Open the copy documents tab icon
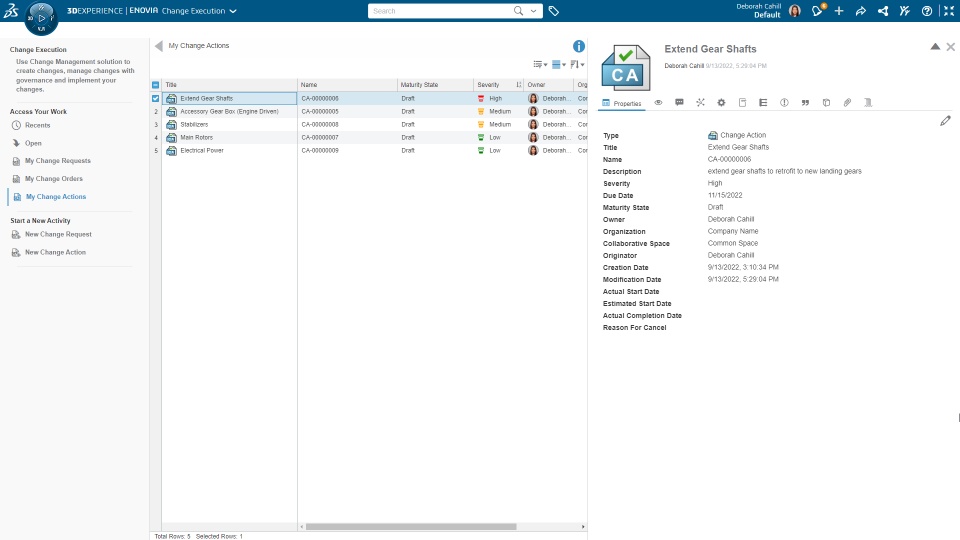Image resolution: width=960 pixels, height=540 pixels. [x=826, y=102]
